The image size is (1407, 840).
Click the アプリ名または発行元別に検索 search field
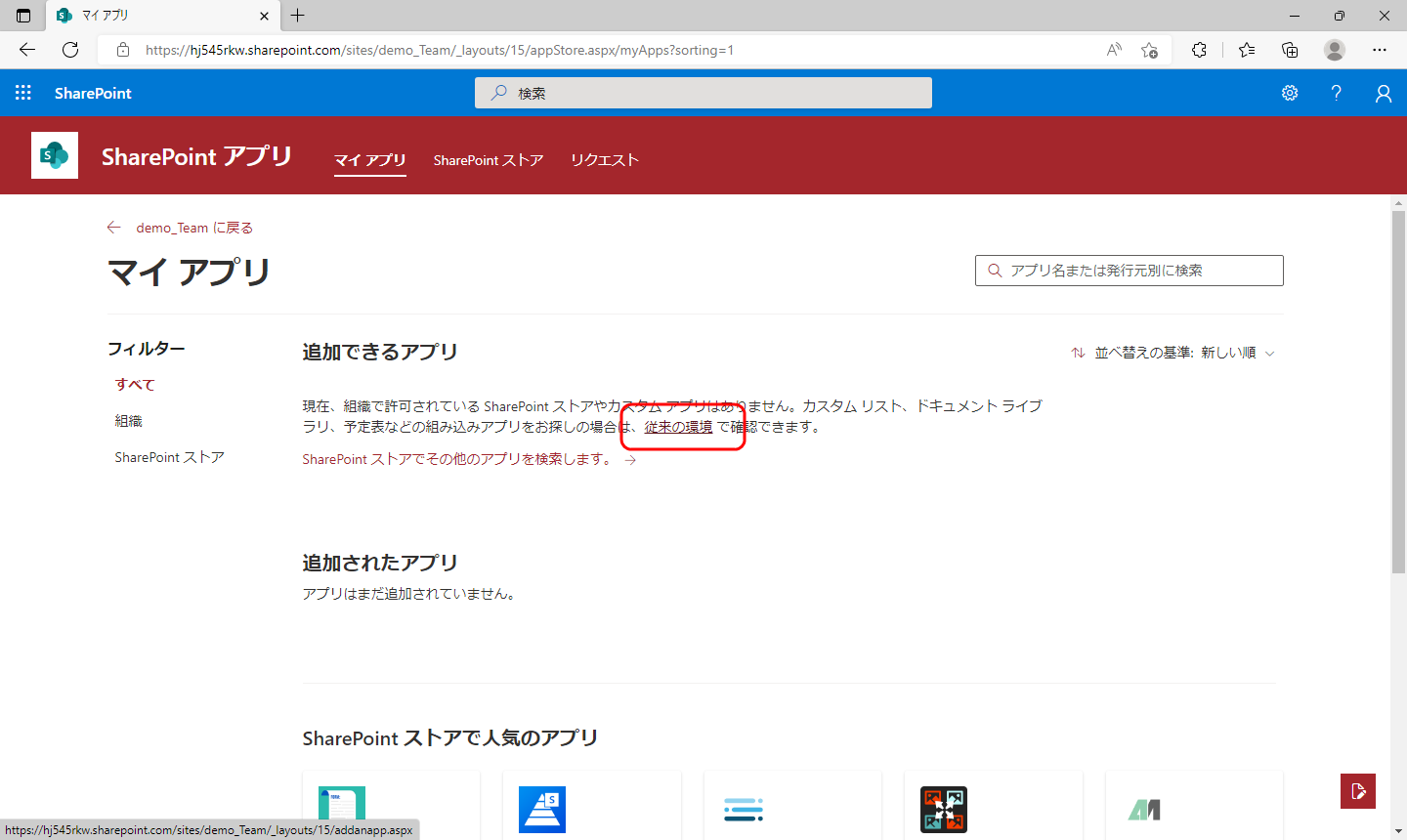(1130, 271)
